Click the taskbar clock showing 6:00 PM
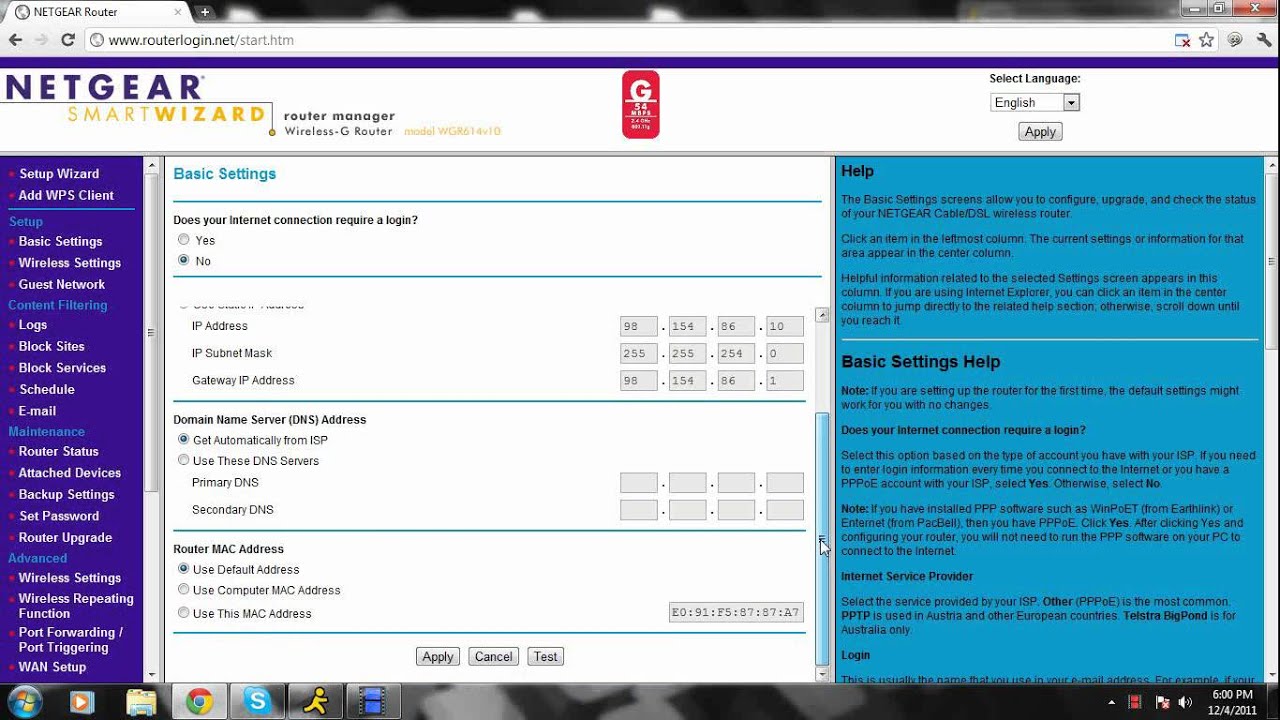The height and width of the screenshot is (720, 1280). pos(1232,702)
